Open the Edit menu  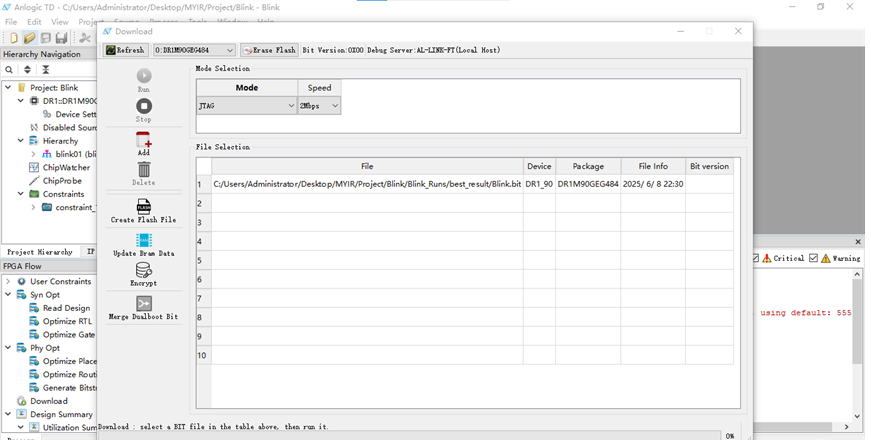(x=34, y=22)
